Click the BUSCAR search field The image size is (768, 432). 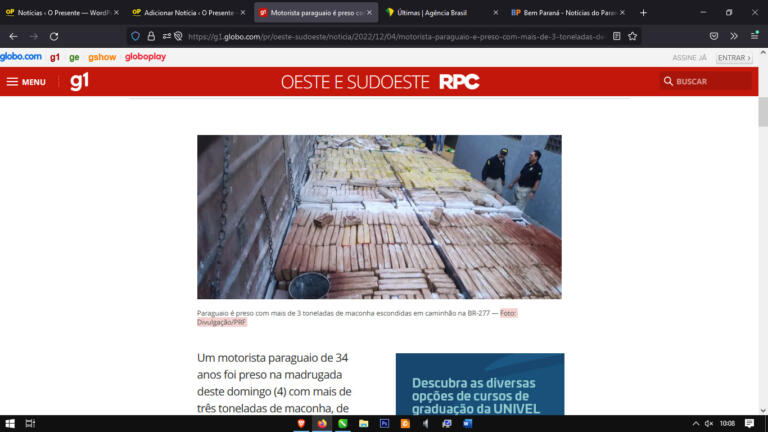pyautogui.click(x=705, y=81)
